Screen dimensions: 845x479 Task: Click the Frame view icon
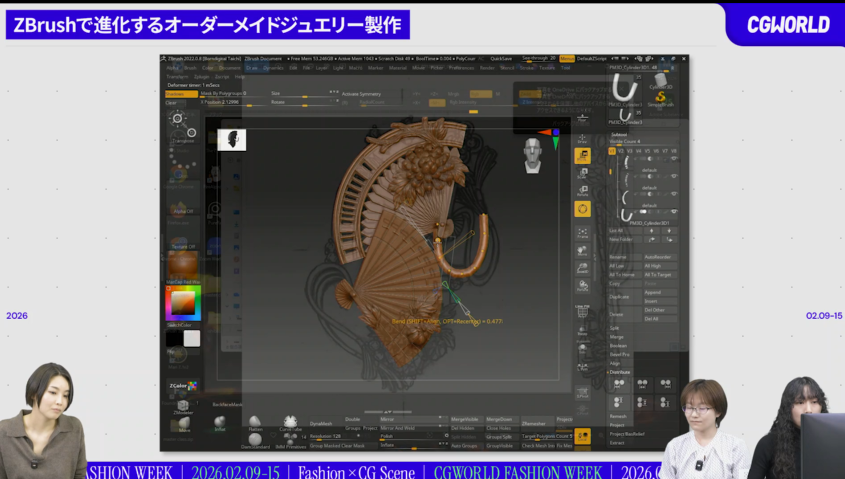click(582, 232)
